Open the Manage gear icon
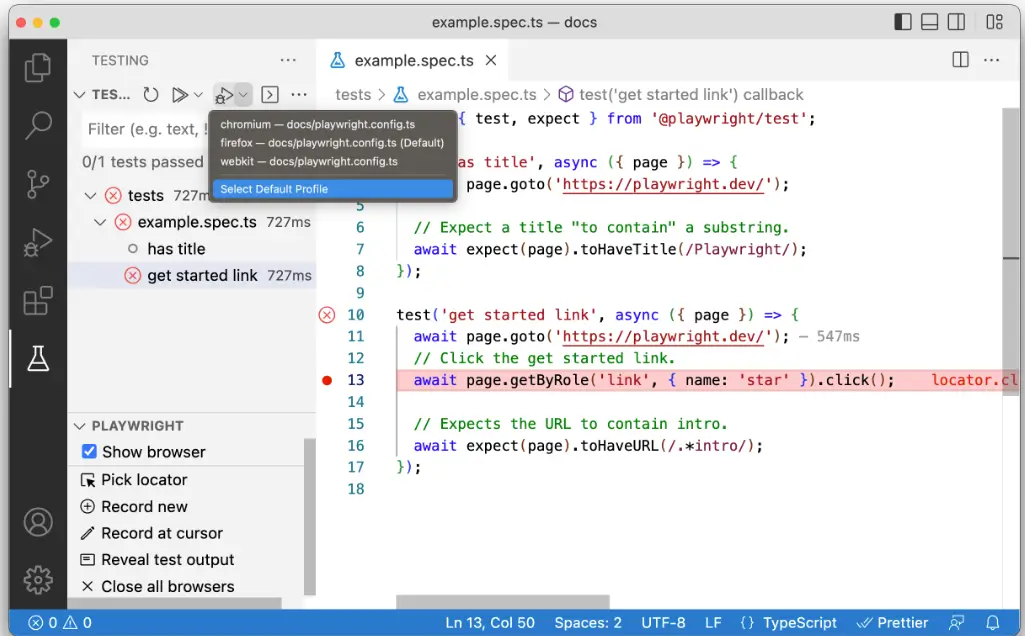The width and height of the screenshot is (1025, 636). (x=38, y=578)
